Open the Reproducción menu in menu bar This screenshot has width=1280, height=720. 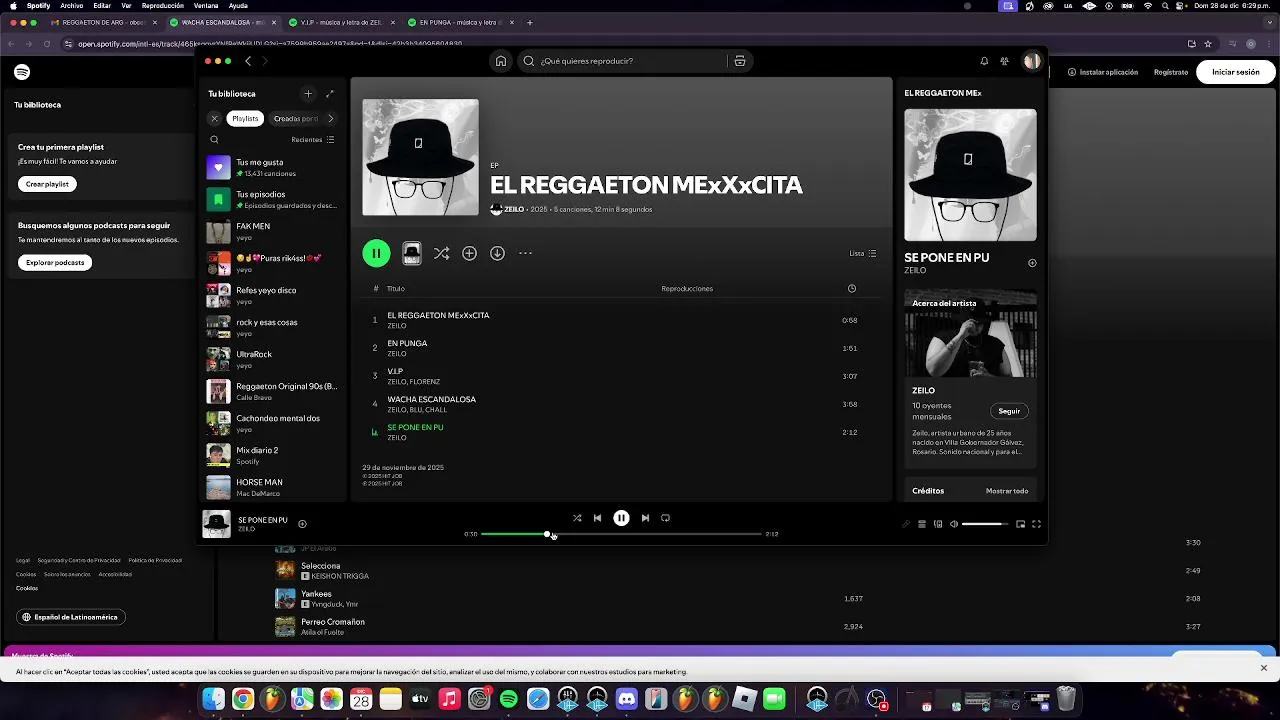click(x=163, y=6)
